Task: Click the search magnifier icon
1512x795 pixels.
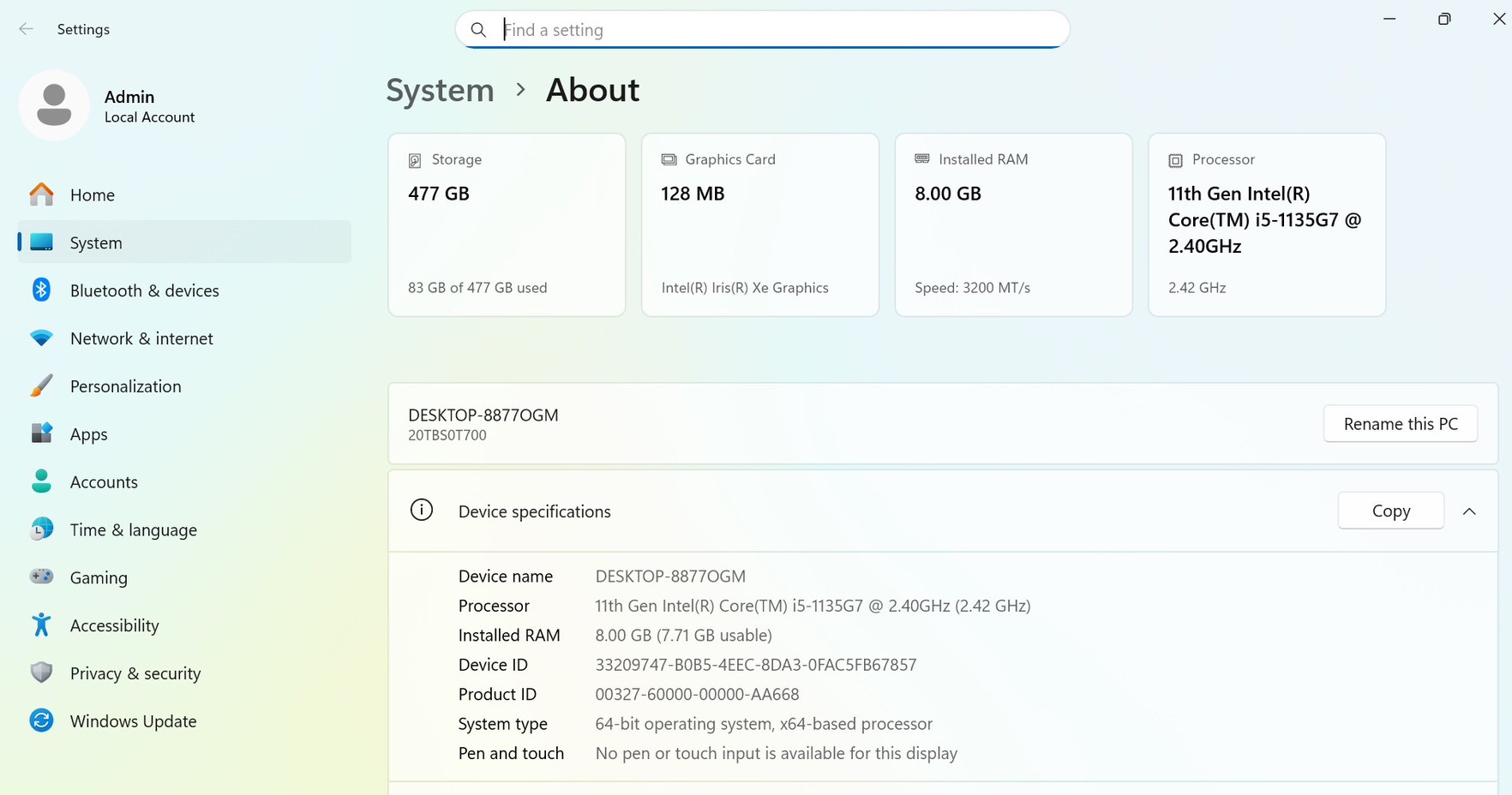Action: [x=479, y=30]
